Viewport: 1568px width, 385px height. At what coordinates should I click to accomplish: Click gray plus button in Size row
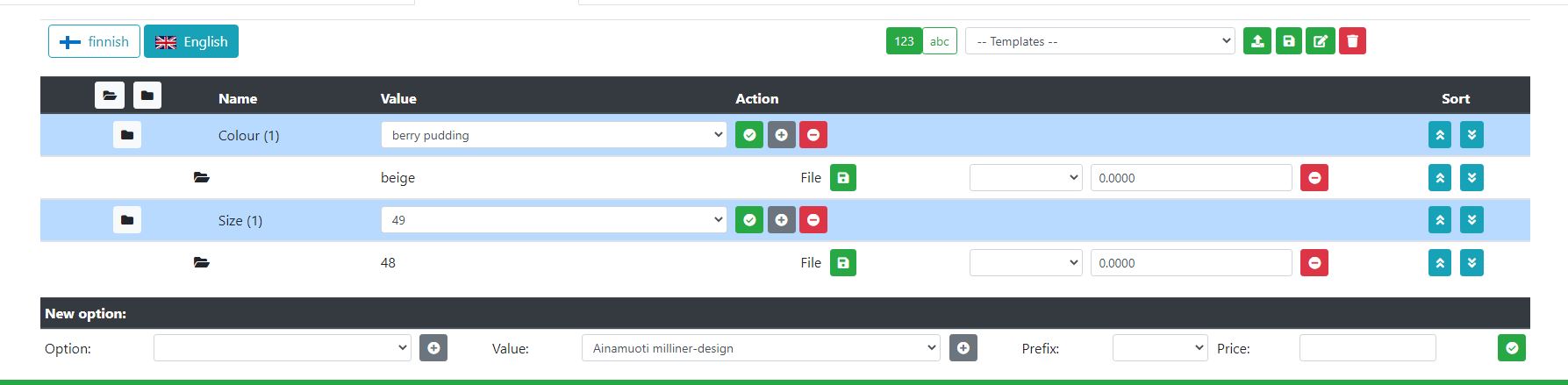tap(781, 220)
